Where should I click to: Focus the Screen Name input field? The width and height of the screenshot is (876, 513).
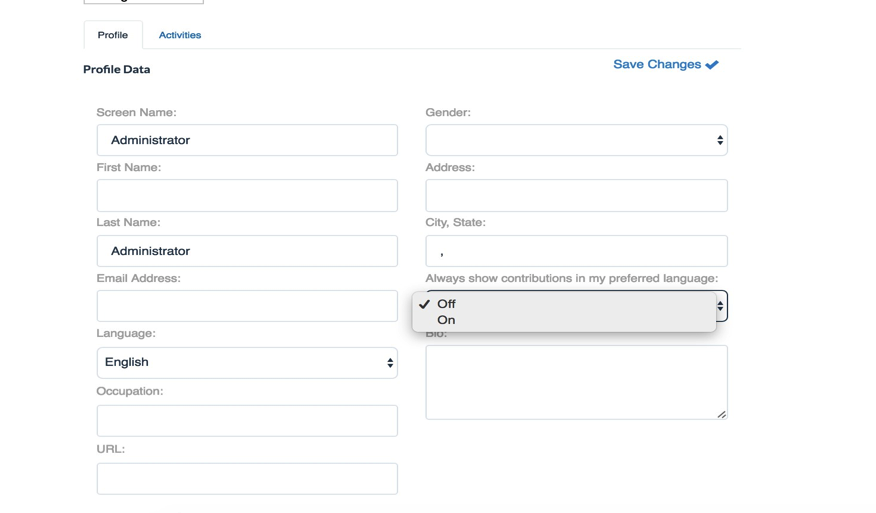[x=247, y=140]
